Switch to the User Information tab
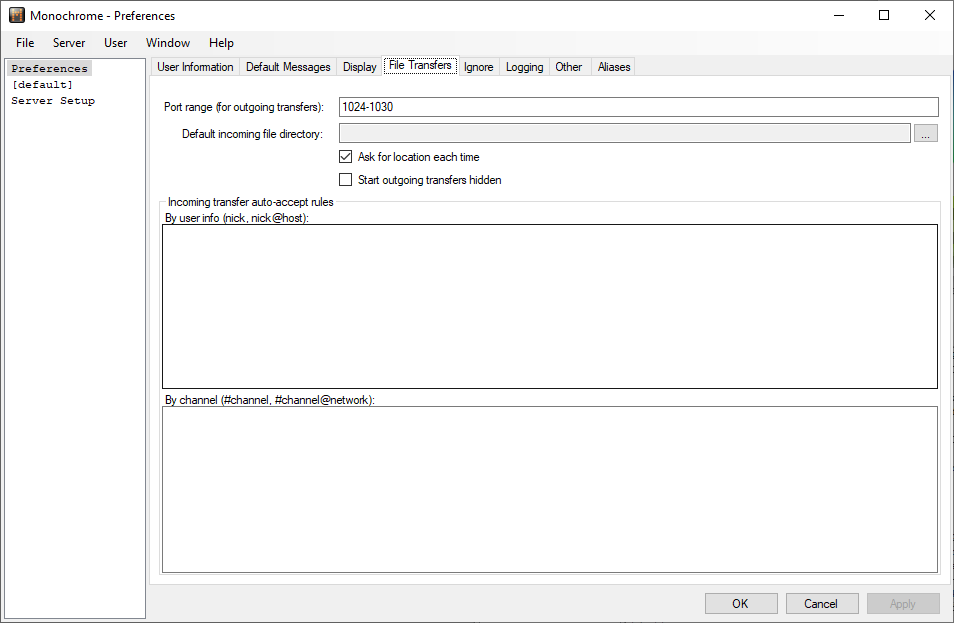The image size is (954, 623). pyautogui.click(x=195, y=67)
